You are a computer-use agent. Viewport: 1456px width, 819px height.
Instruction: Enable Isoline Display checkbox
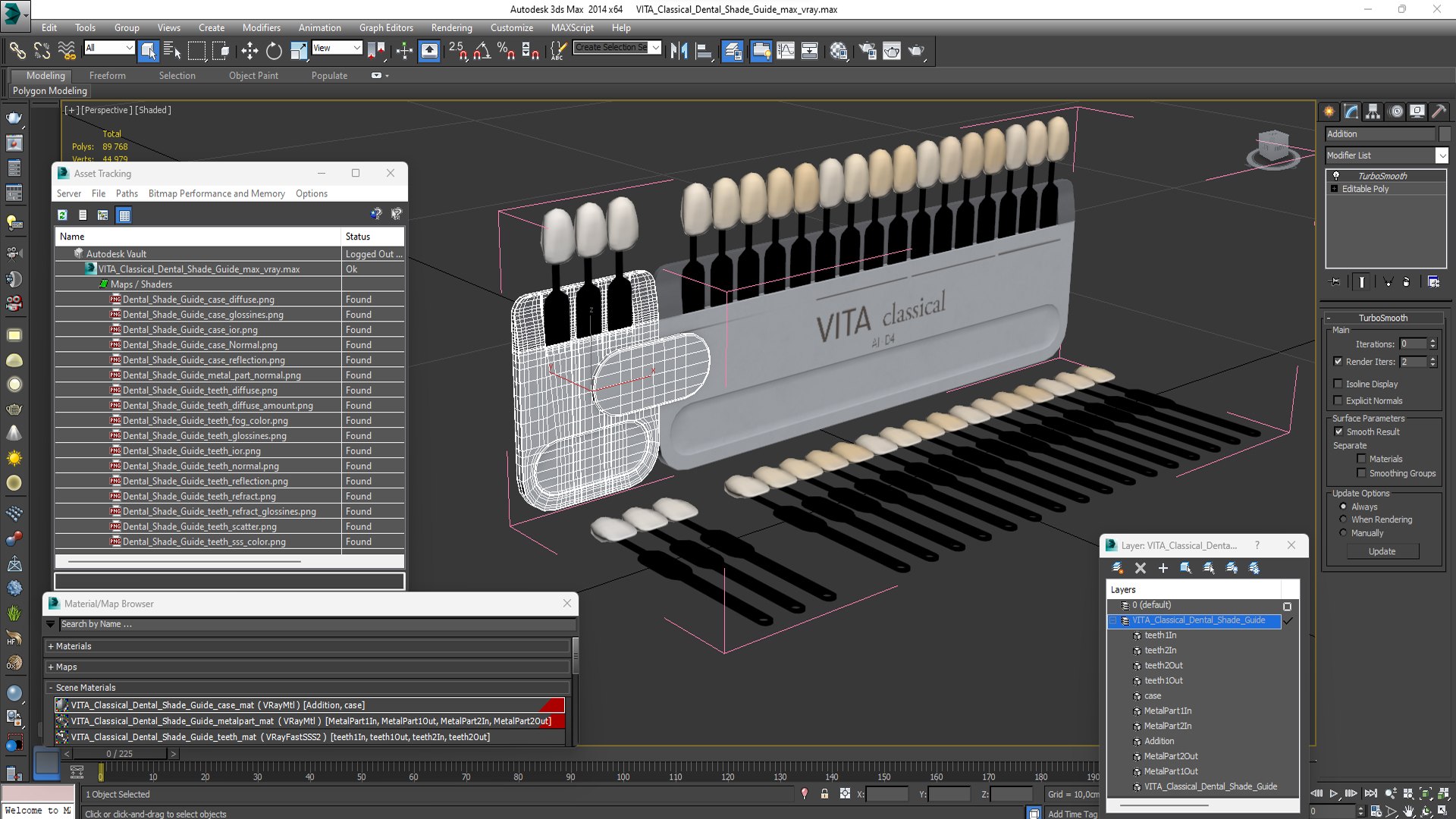1338,384
